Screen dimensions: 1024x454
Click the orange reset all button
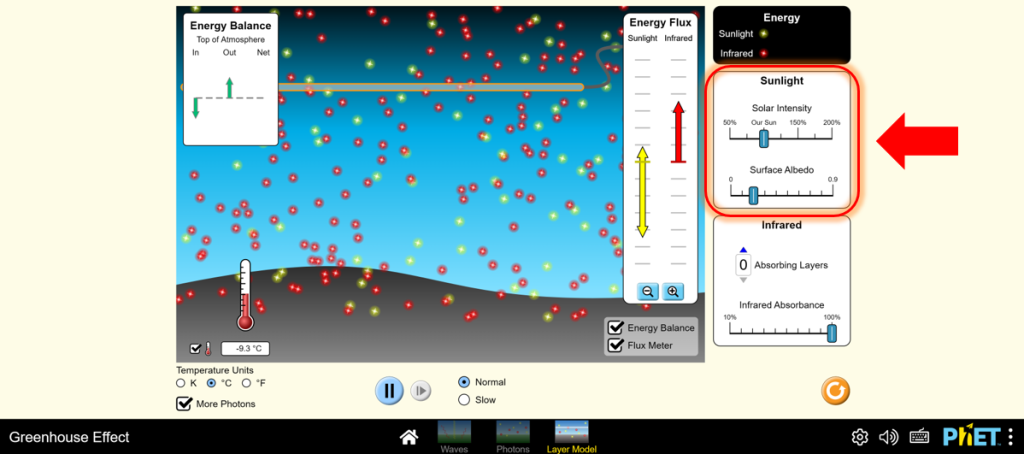(835, 391)
